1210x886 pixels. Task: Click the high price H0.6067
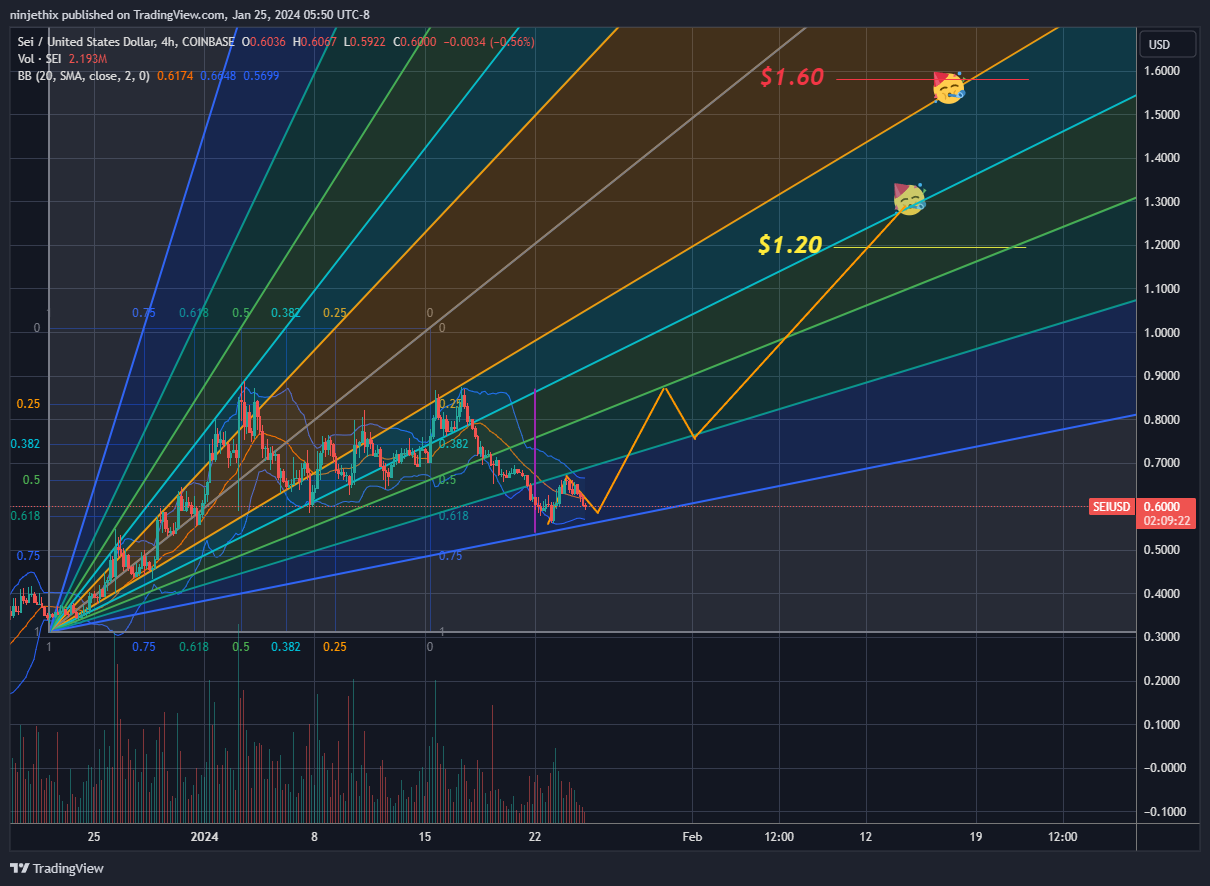click(x=317, y=42)
